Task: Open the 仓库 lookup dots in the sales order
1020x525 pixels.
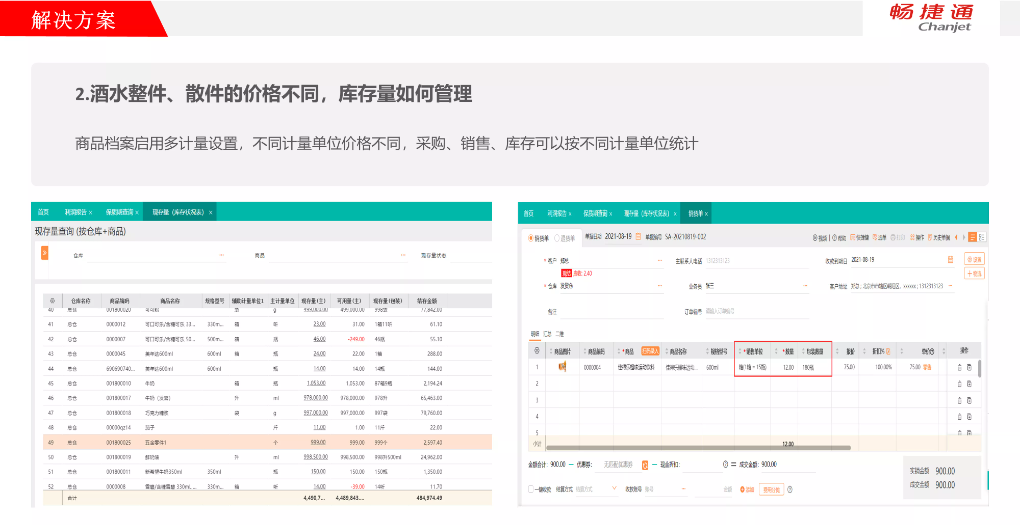Action: pyautogui.click(x=660, y=286)
